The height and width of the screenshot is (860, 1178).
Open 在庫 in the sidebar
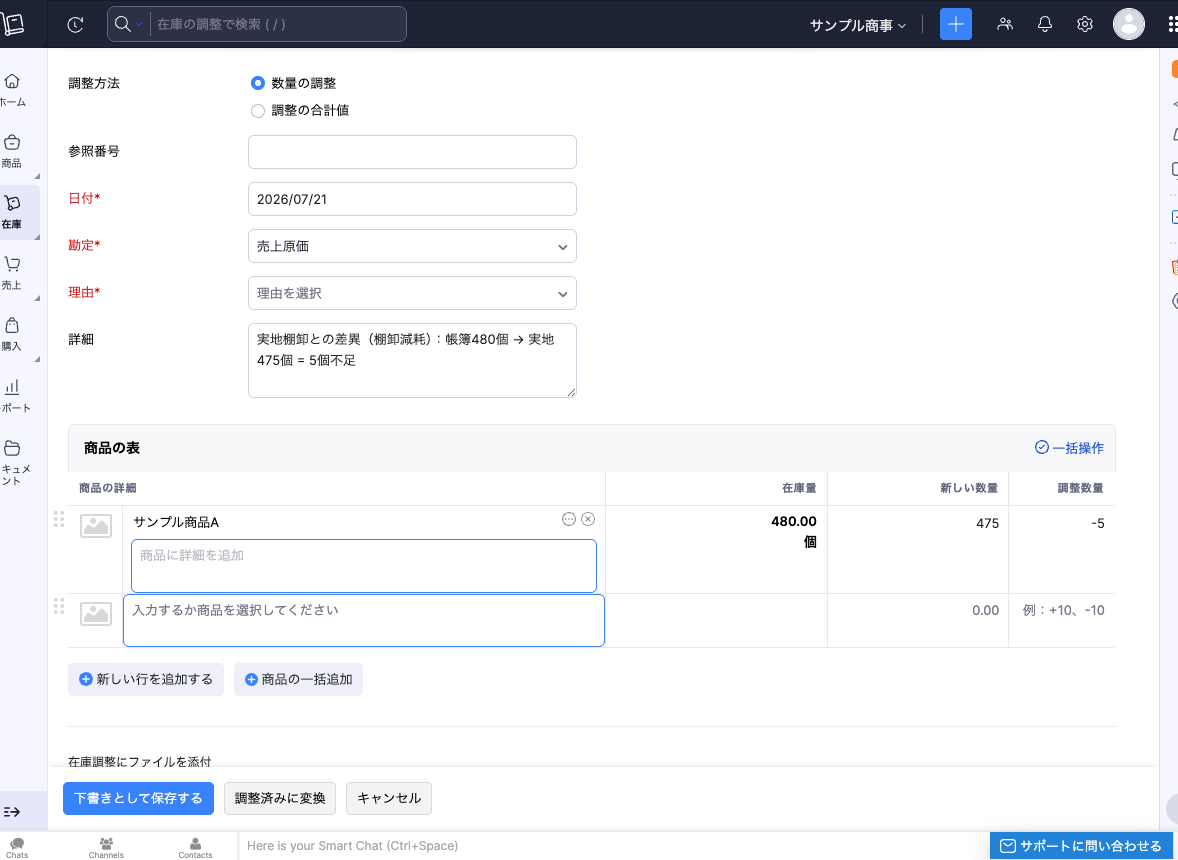point(12,213)
